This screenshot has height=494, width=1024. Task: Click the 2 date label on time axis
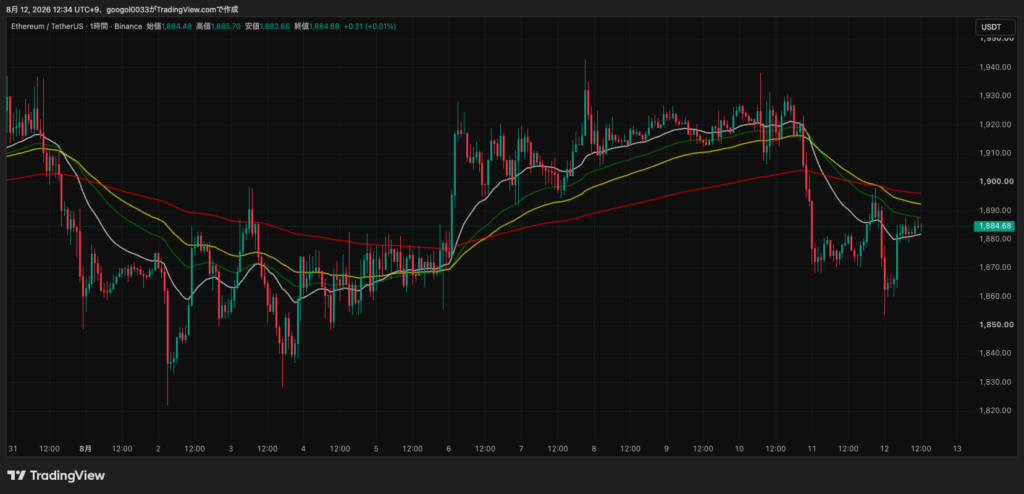pyautogui.click(x=158, y=449)
